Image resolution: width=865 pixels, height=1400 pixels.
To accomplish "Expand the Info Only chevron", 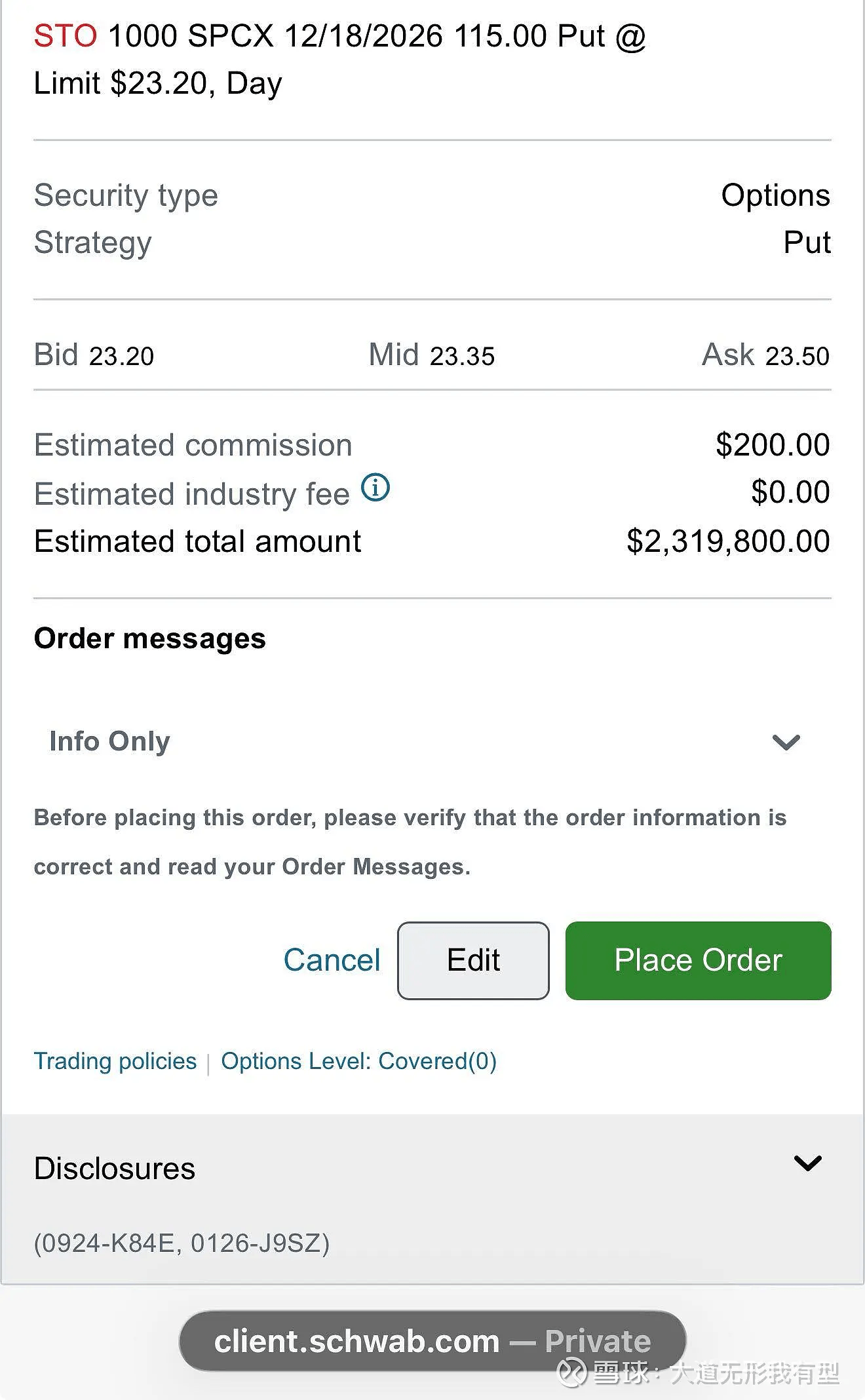I will [786, 742].
